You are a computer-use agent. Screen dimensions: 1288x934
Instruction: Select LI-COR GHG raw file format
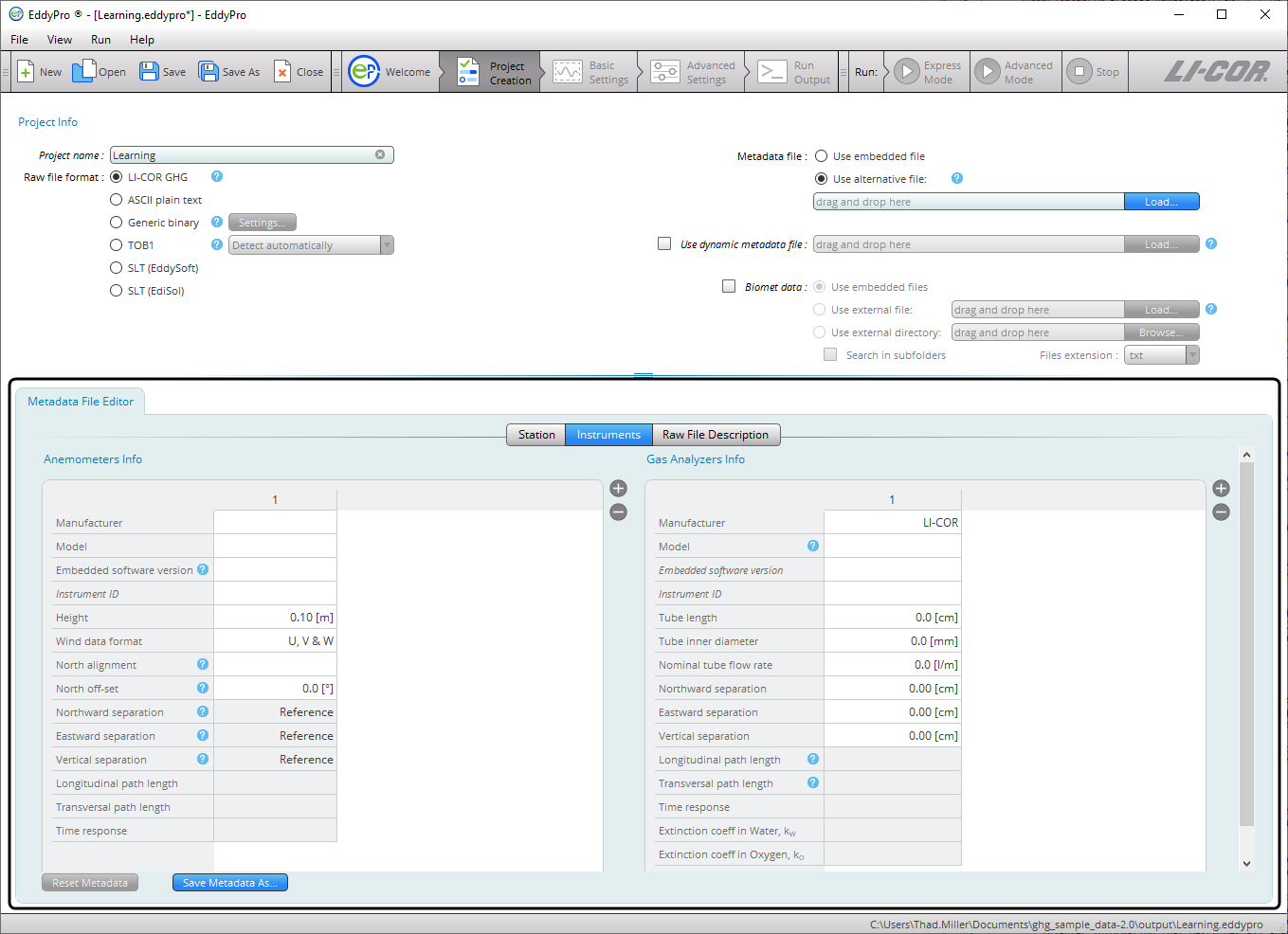pos(117,177)
